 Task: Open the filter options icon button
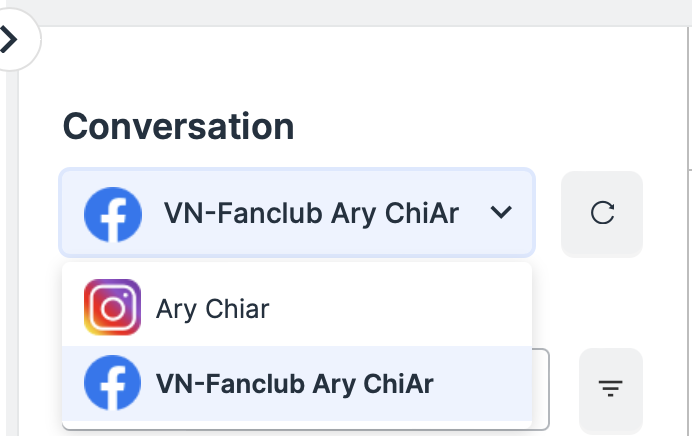610,389
